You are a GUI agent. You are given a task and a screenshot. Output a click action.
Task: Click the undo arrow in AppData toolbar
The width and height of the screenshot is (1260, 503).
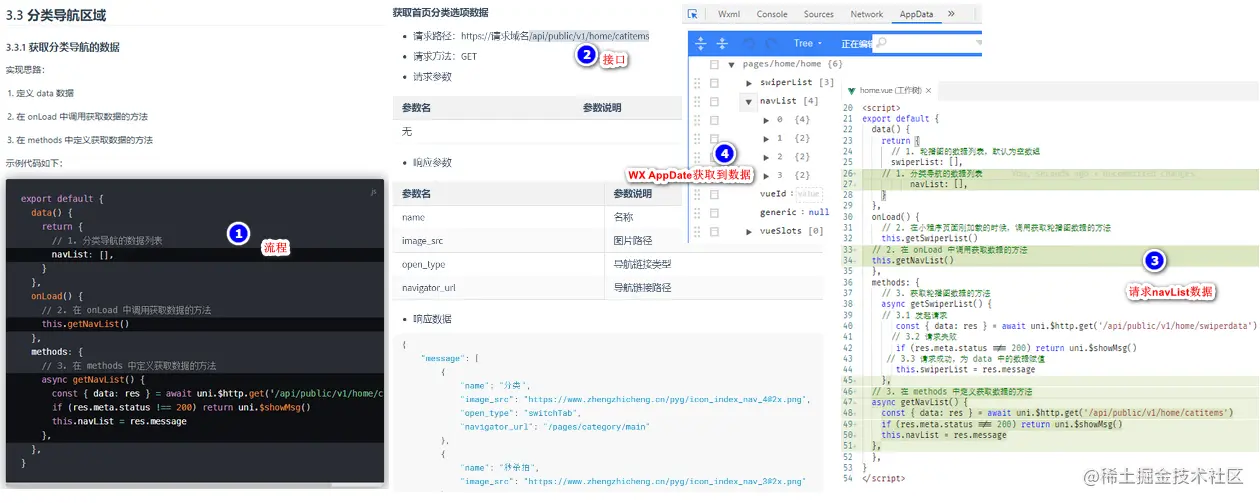click(x=749, y=43)
